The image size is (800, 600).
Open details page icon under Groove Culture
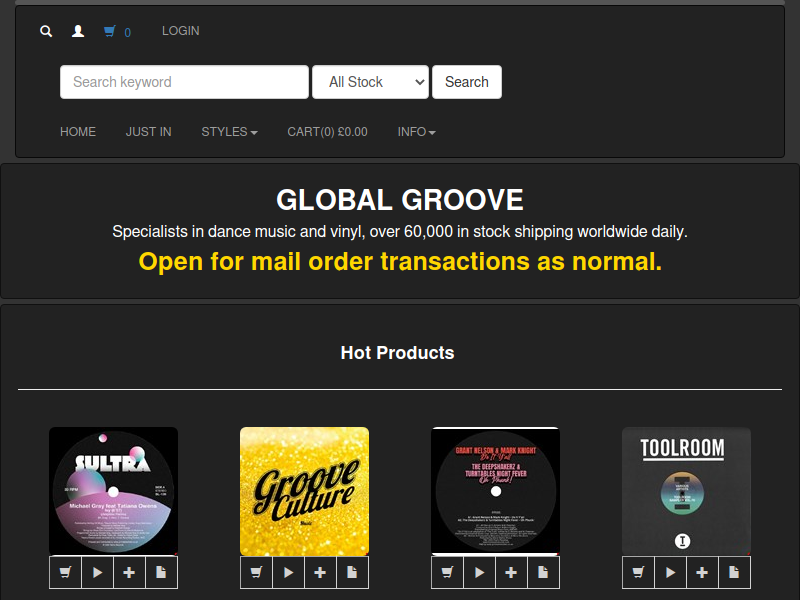[x=352, y=572]
